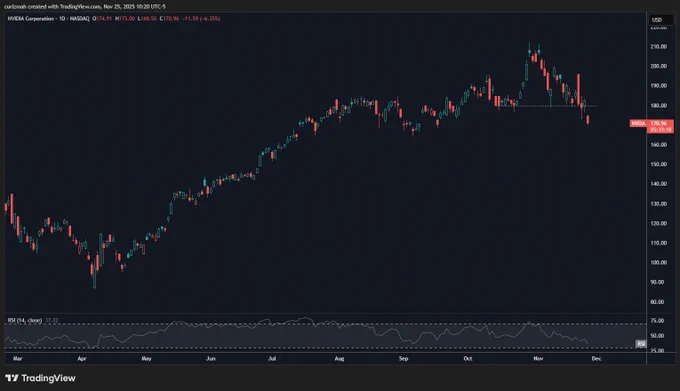Click the 210.00 price axis label

658,46
